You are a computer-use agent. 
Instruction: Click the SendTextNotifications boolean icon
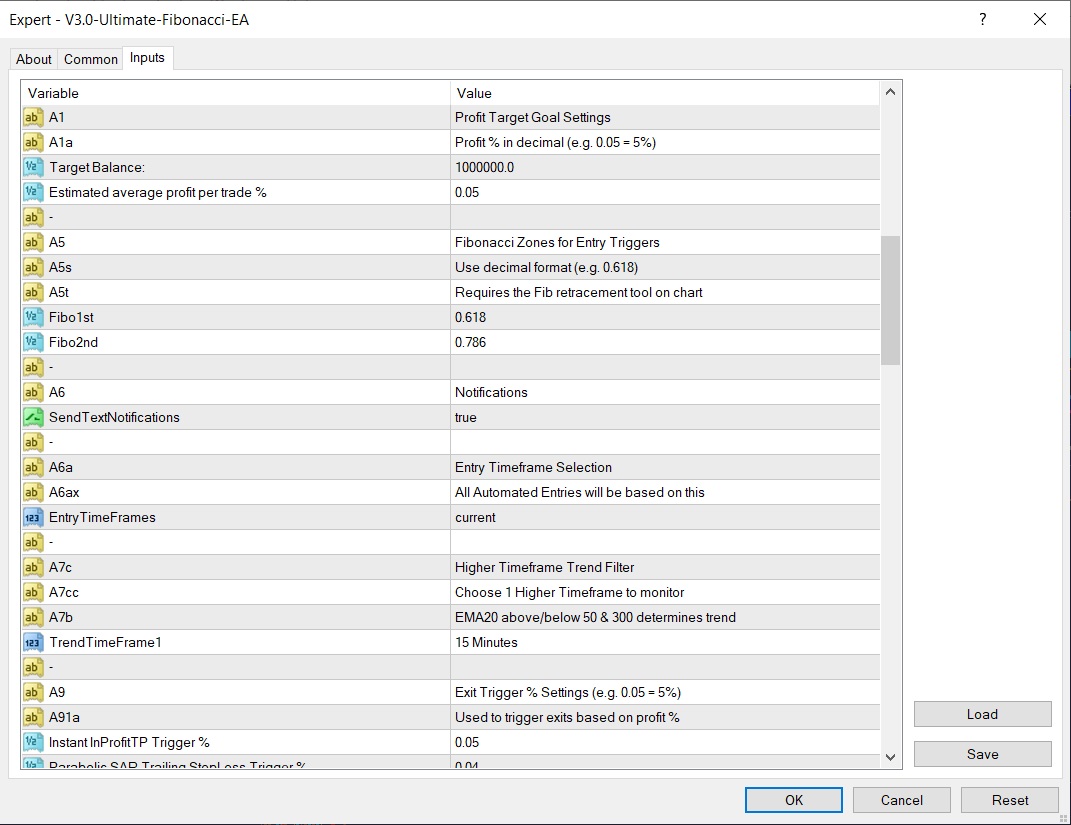click(33, 417)
